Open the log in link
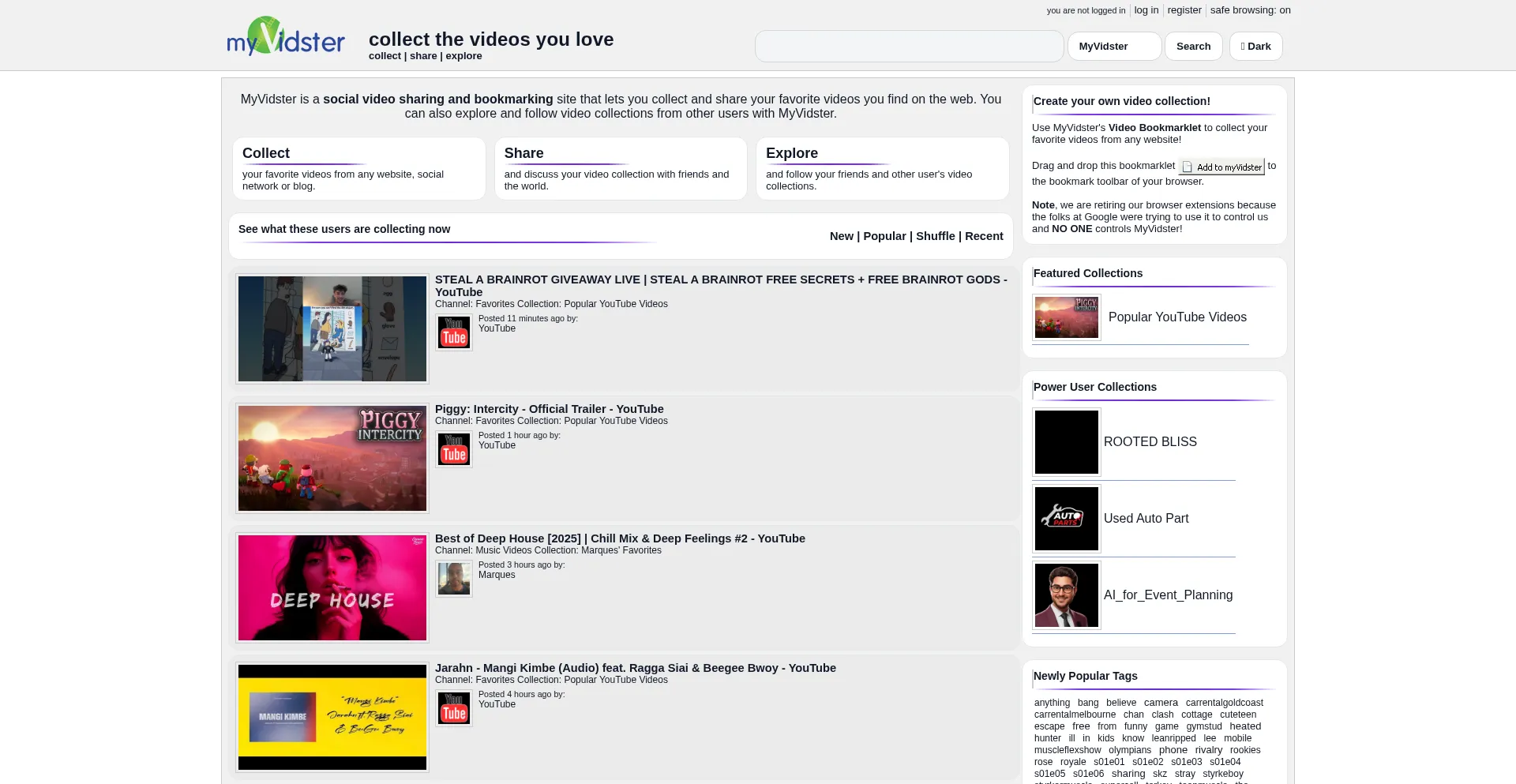This screenshot has height=784, width=1516. point(1146,10)
